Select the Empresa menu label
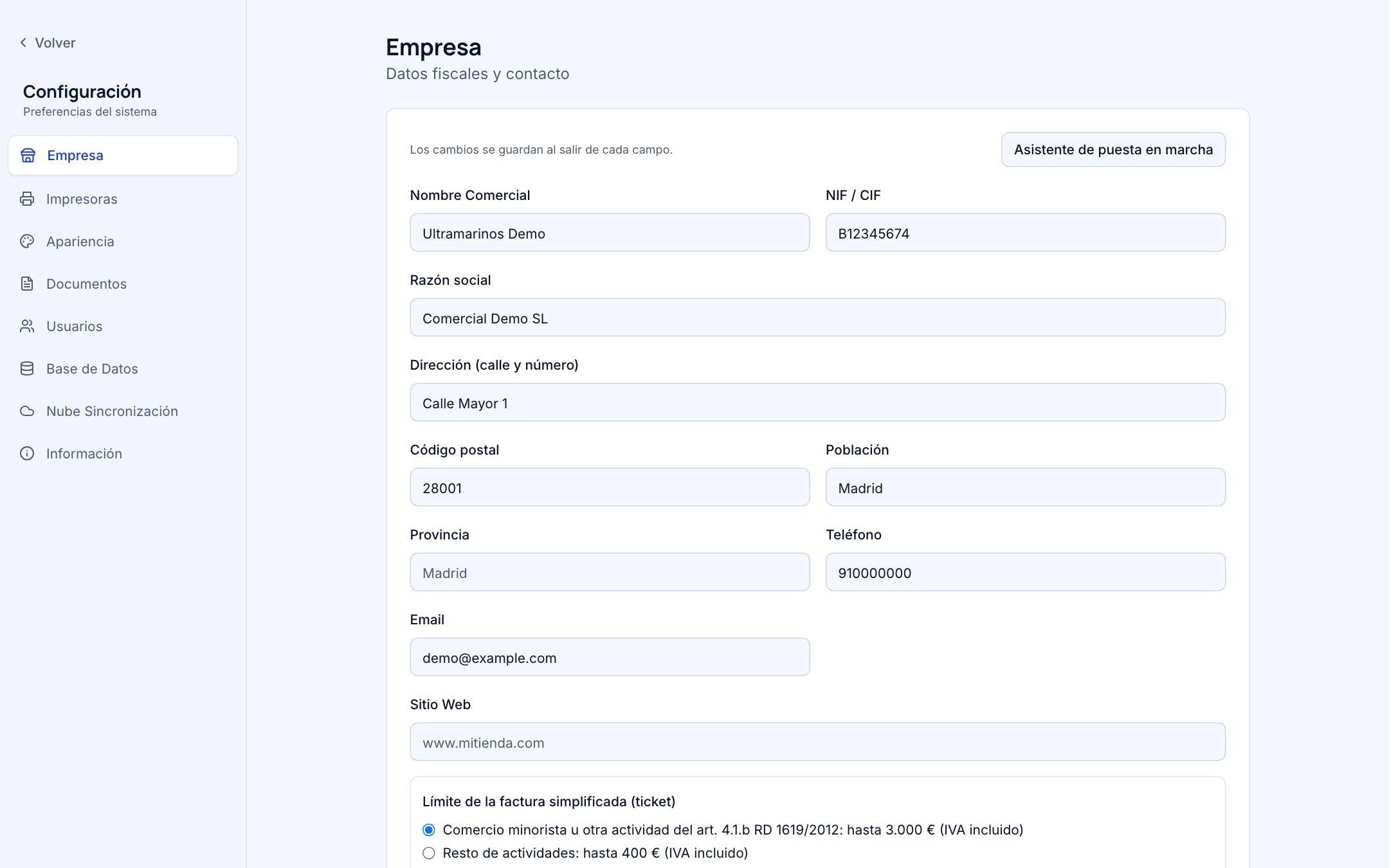1389x868 pixels. pos(75,155)
